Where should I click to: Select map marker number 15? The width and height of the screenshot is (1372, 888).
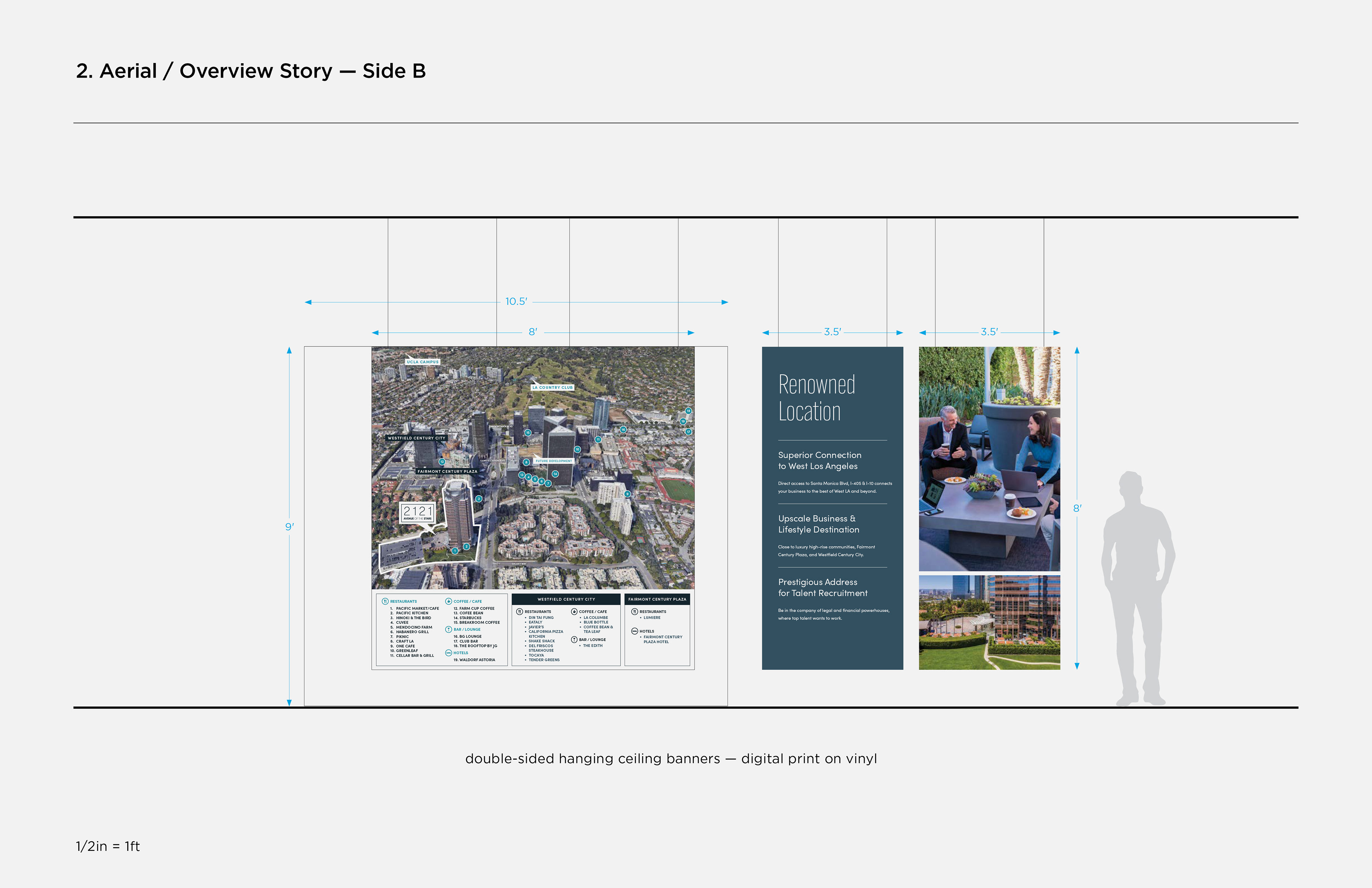pyautogui.click(x=528, y=433)
